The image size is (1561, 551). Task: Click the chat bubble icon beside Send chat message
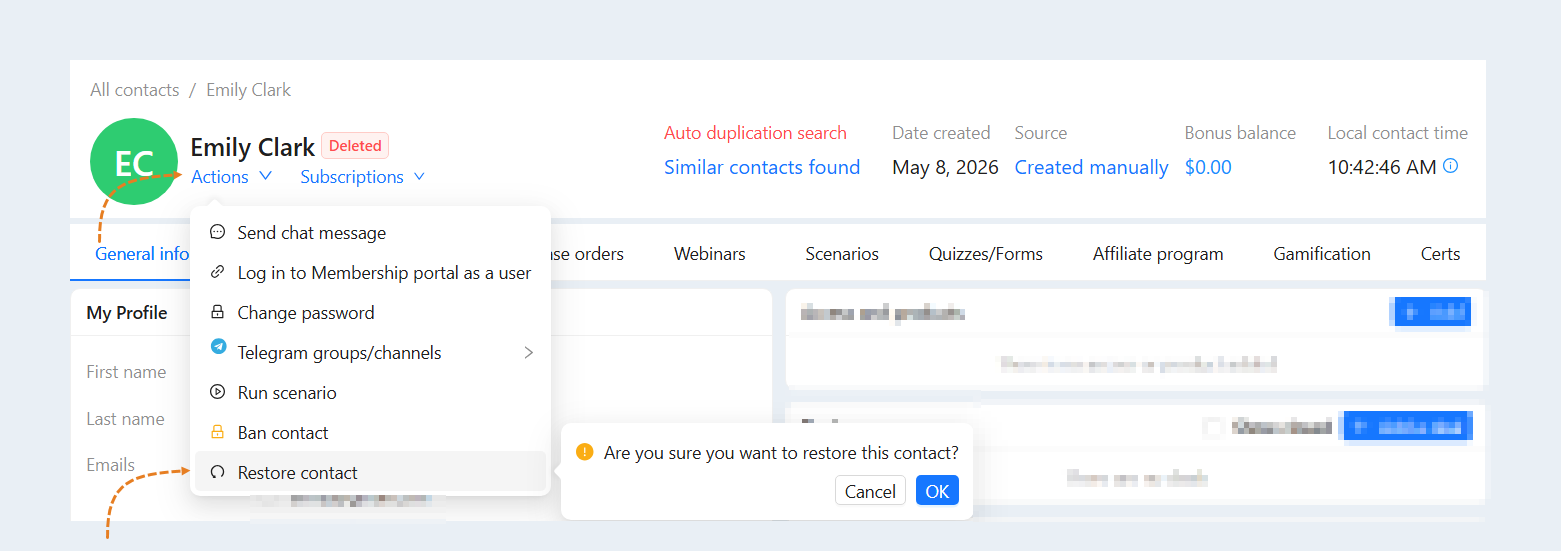coord(217,232)
